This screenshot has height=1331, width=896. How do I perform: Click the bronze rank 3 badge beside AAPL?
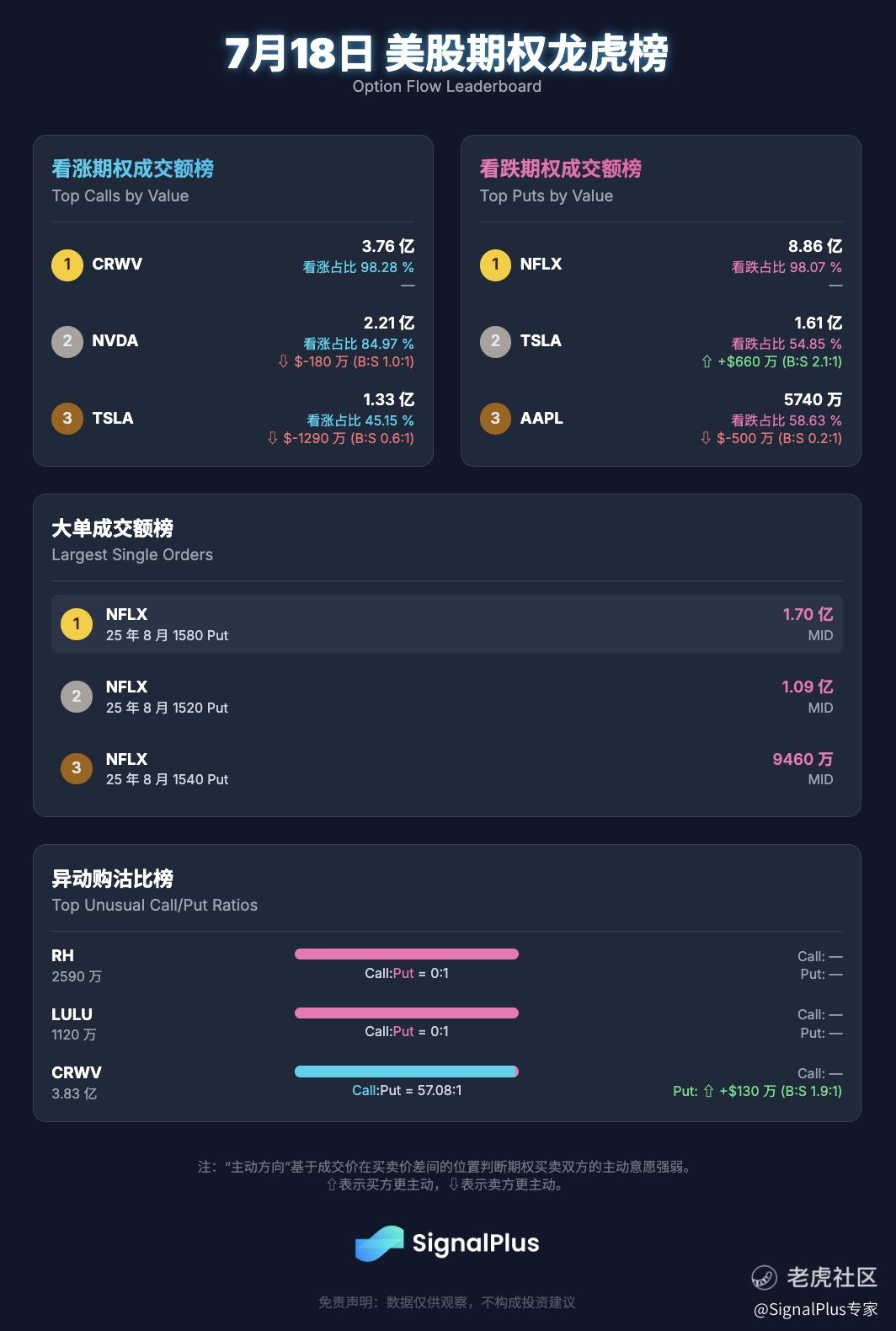pos(495,418)
